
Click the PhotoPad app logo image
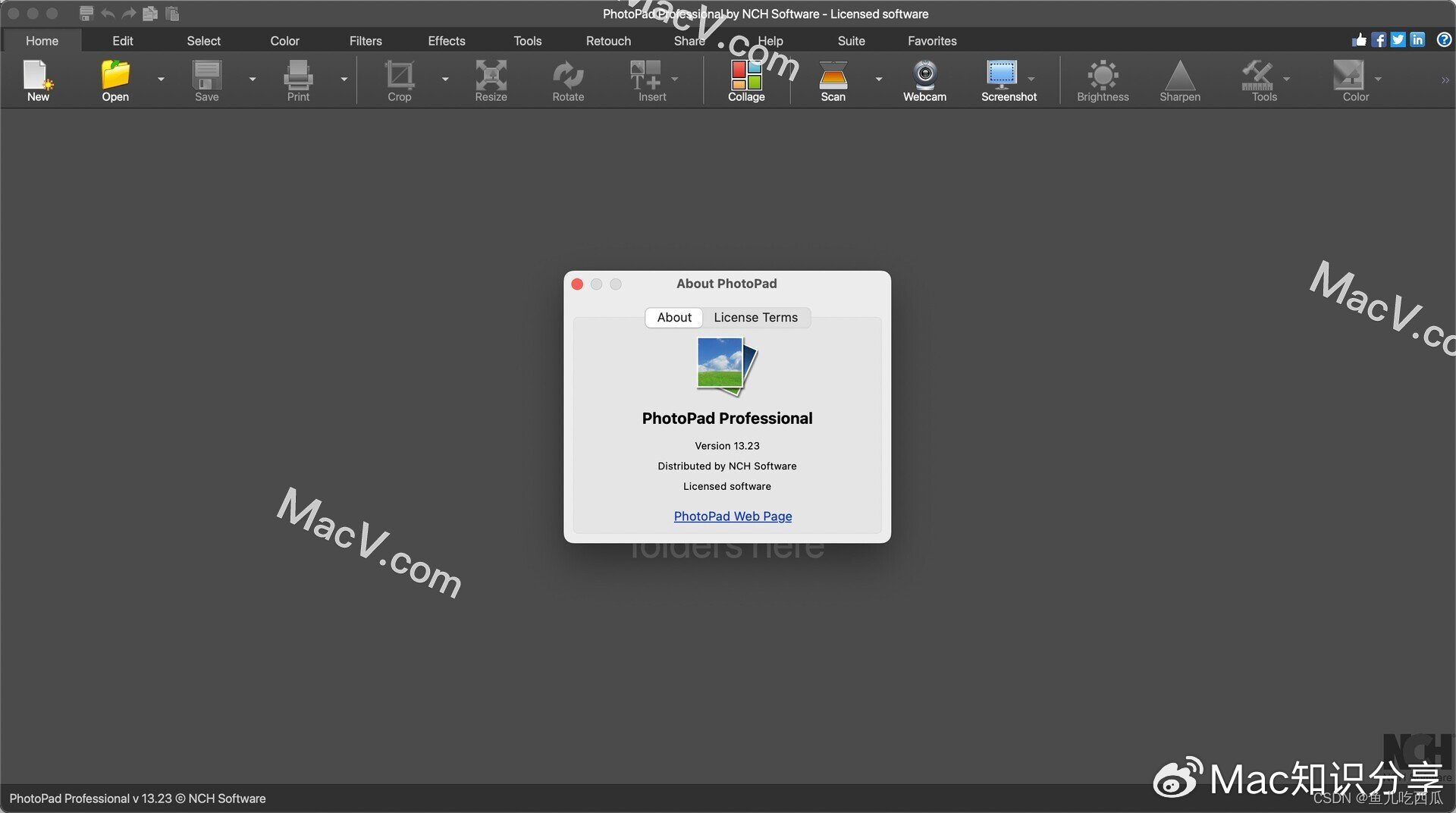[726, 366]
